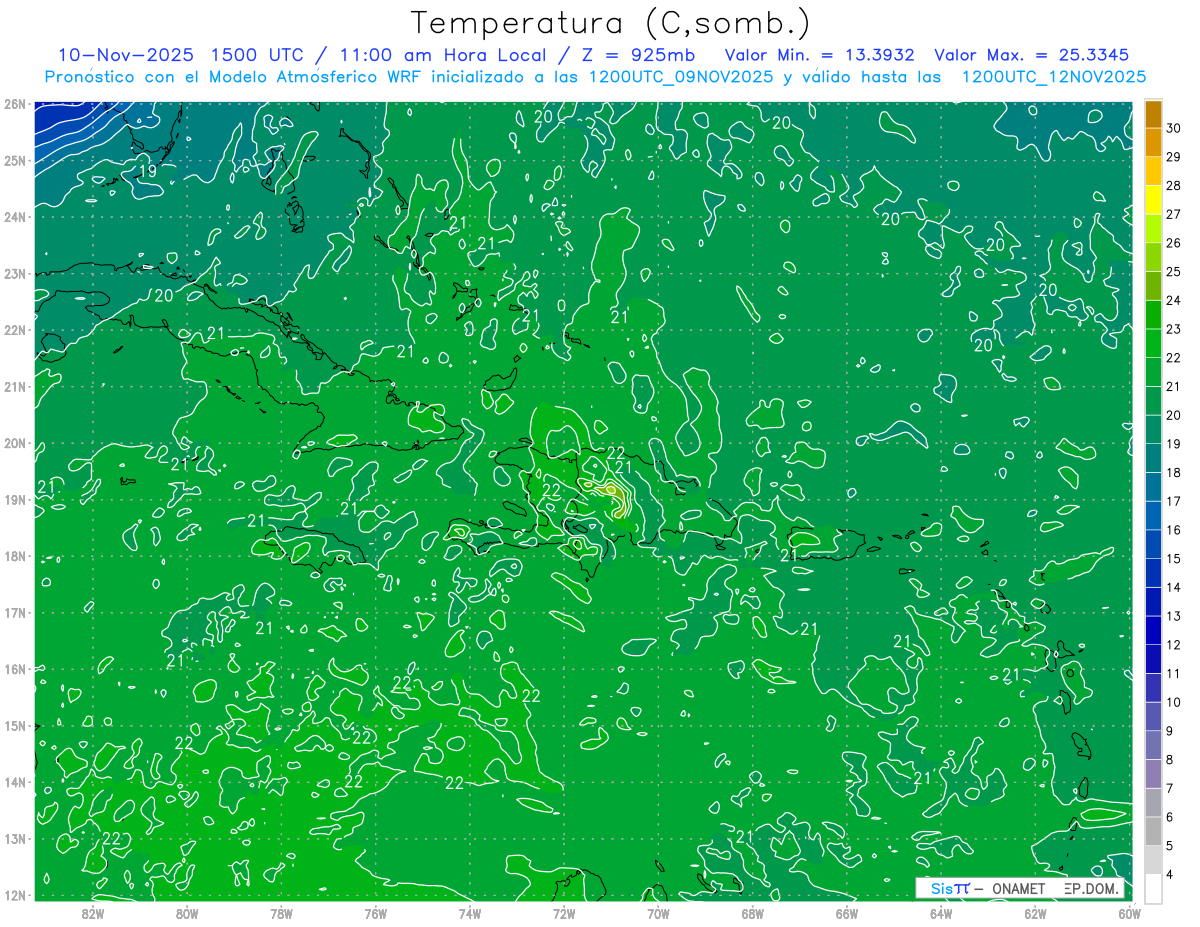
Task: Click the longitude axis label "76W"
Action: pyautogui.click(x=375, y=913)
